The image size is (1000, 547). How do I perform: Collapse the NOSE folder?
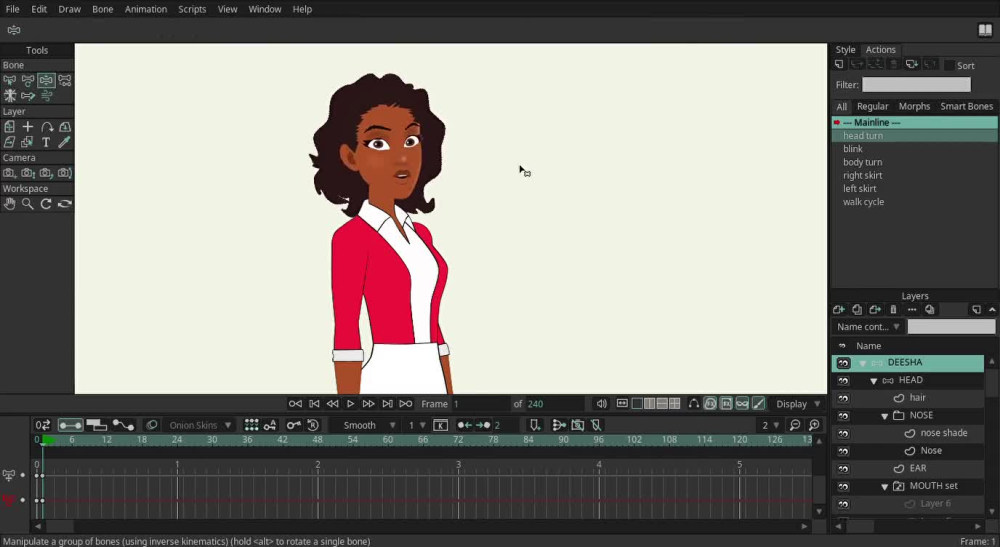point(885,416)
